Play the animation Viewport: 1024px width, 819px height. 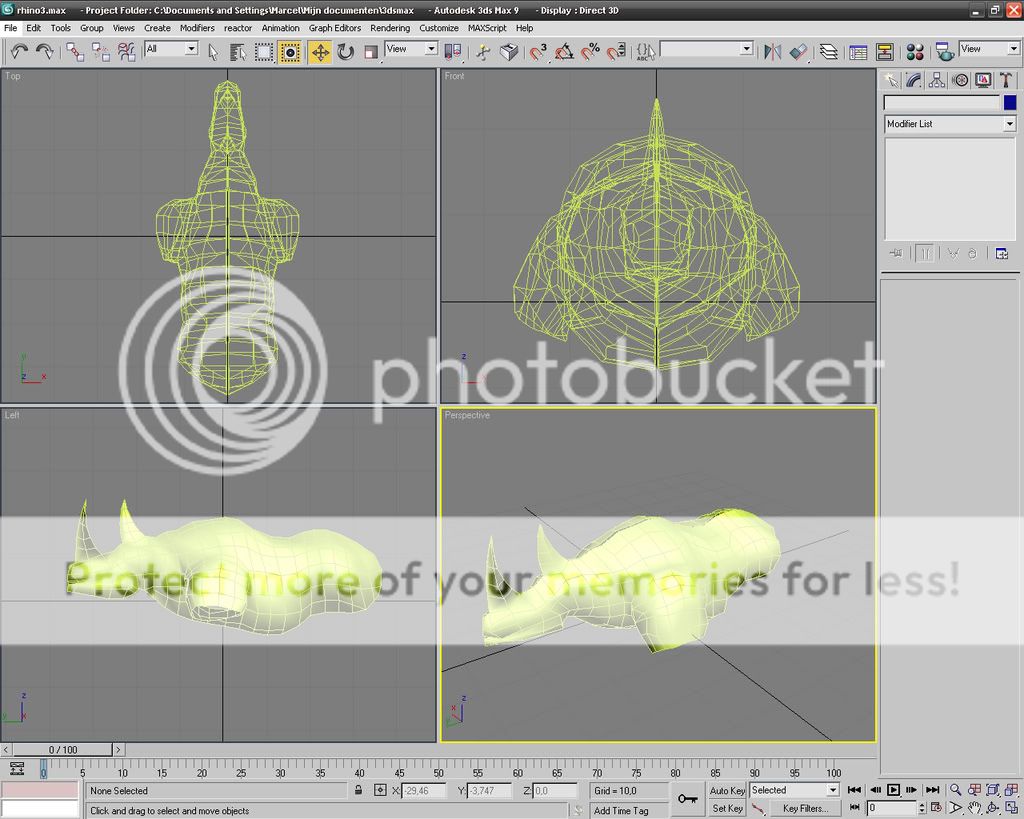click(894, 790)
